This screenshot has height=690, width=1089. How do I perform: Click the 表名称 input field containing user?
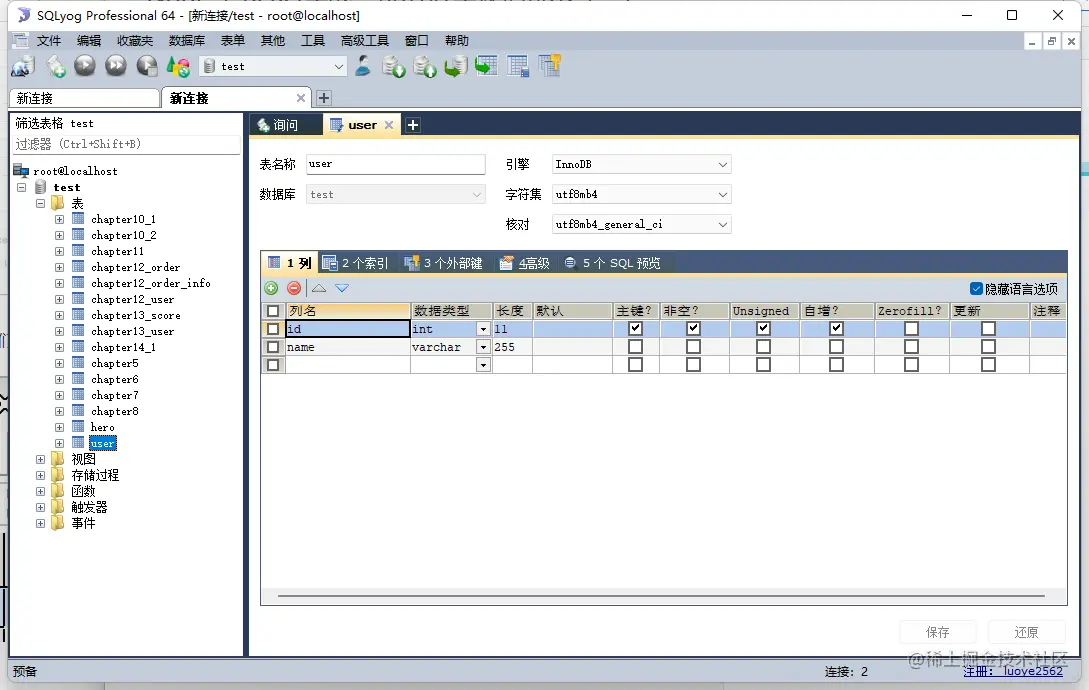[395, 164]
